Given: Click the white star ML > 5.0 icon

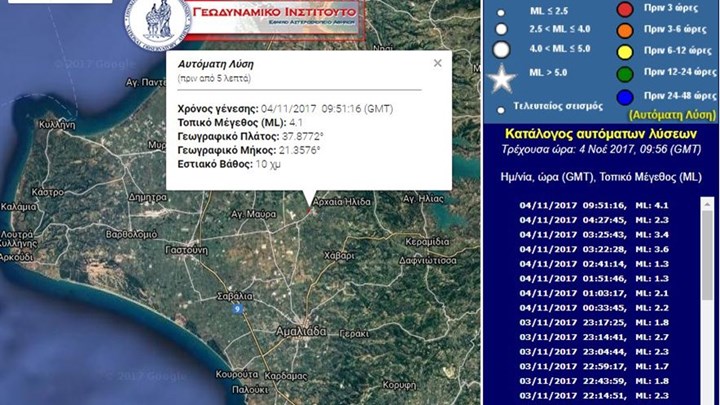Looking at the screenshot, I should (501, 79).
